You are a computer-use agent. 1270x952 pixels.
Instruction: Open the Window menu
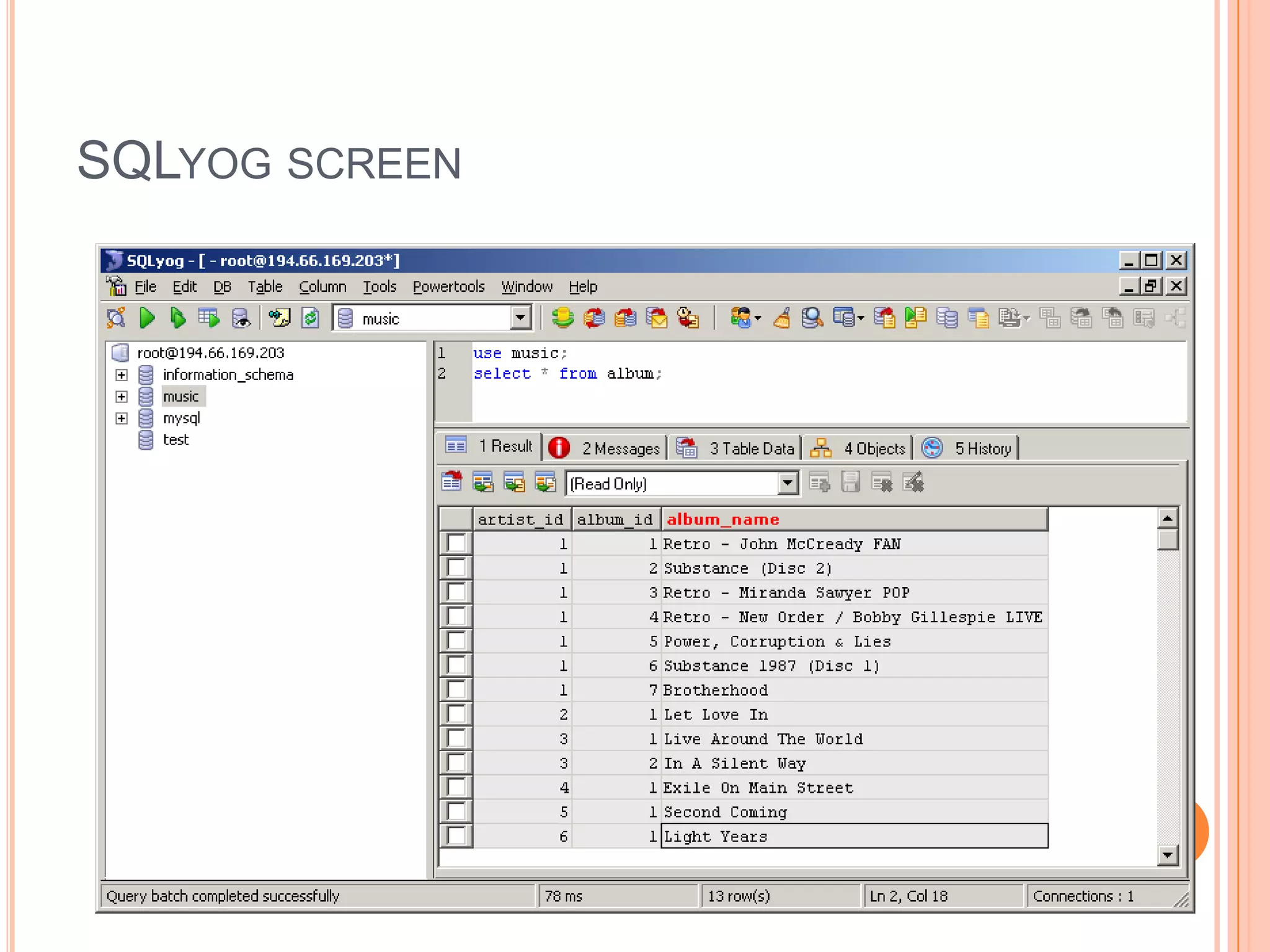click(526, 287)
